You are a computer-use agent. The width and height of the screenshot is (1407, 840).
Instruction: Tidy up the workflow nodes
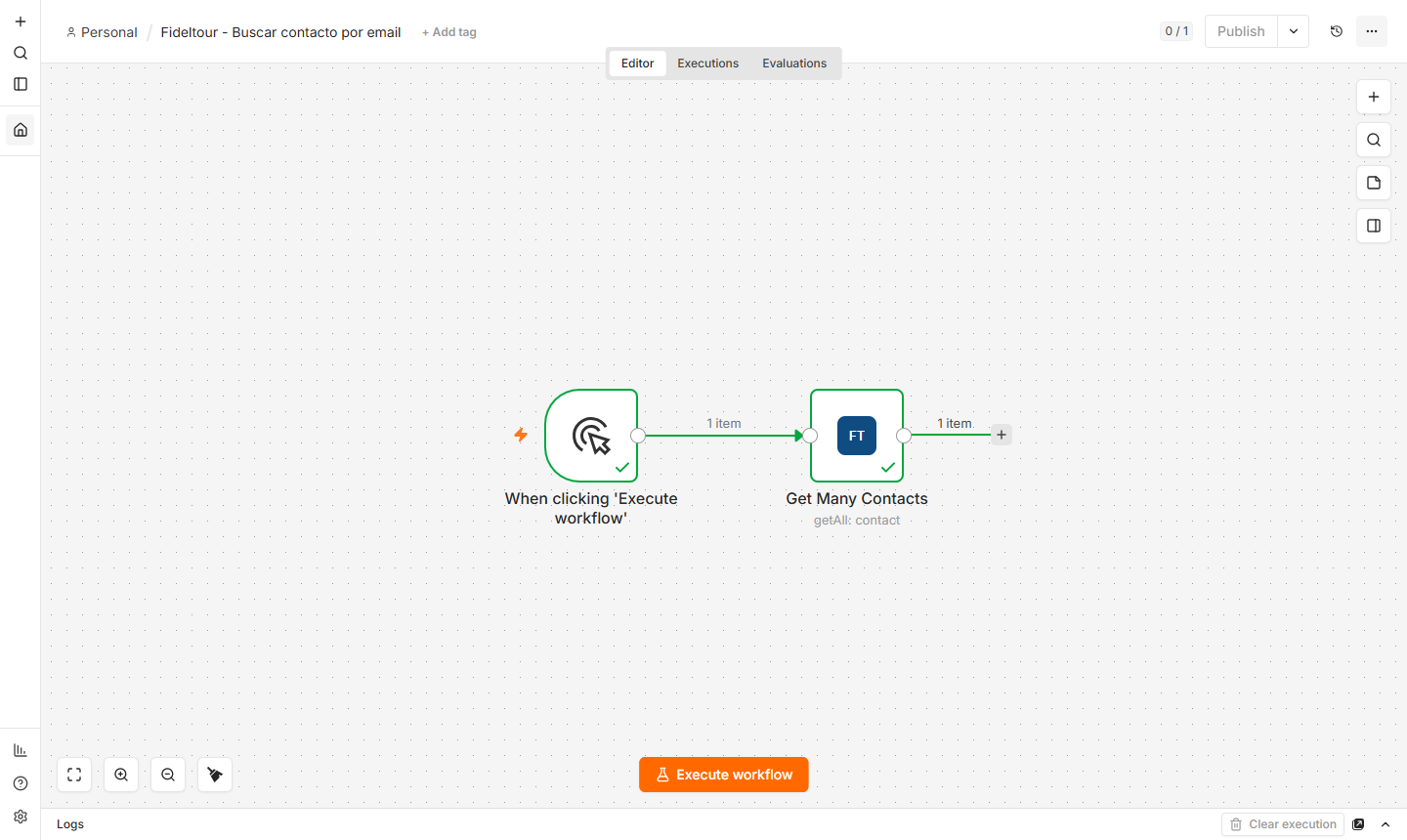click(215, 775)
